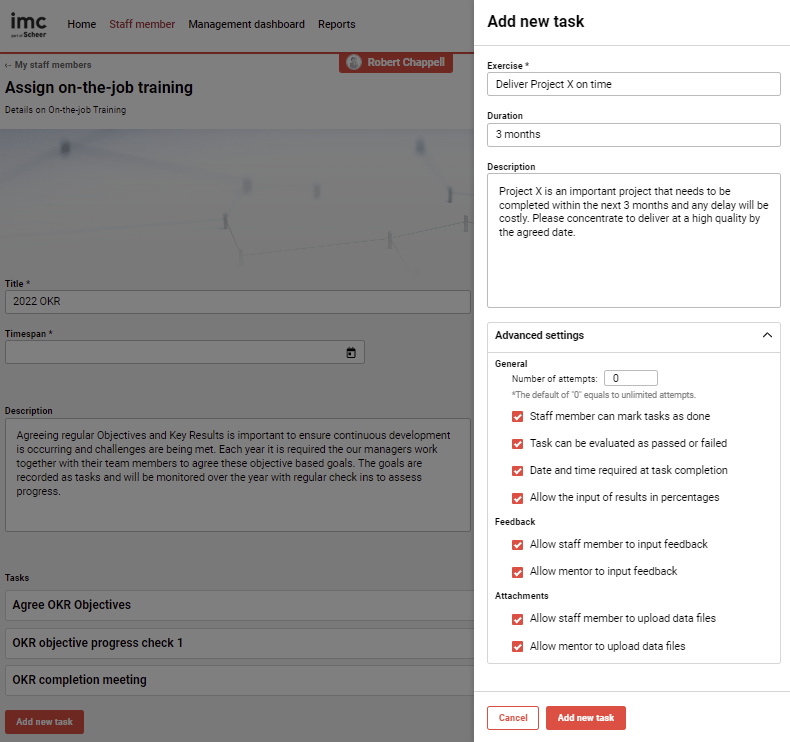Disable Allow mentor to input feedback
This screenshot has height=742, width=790.
point(517,572)
